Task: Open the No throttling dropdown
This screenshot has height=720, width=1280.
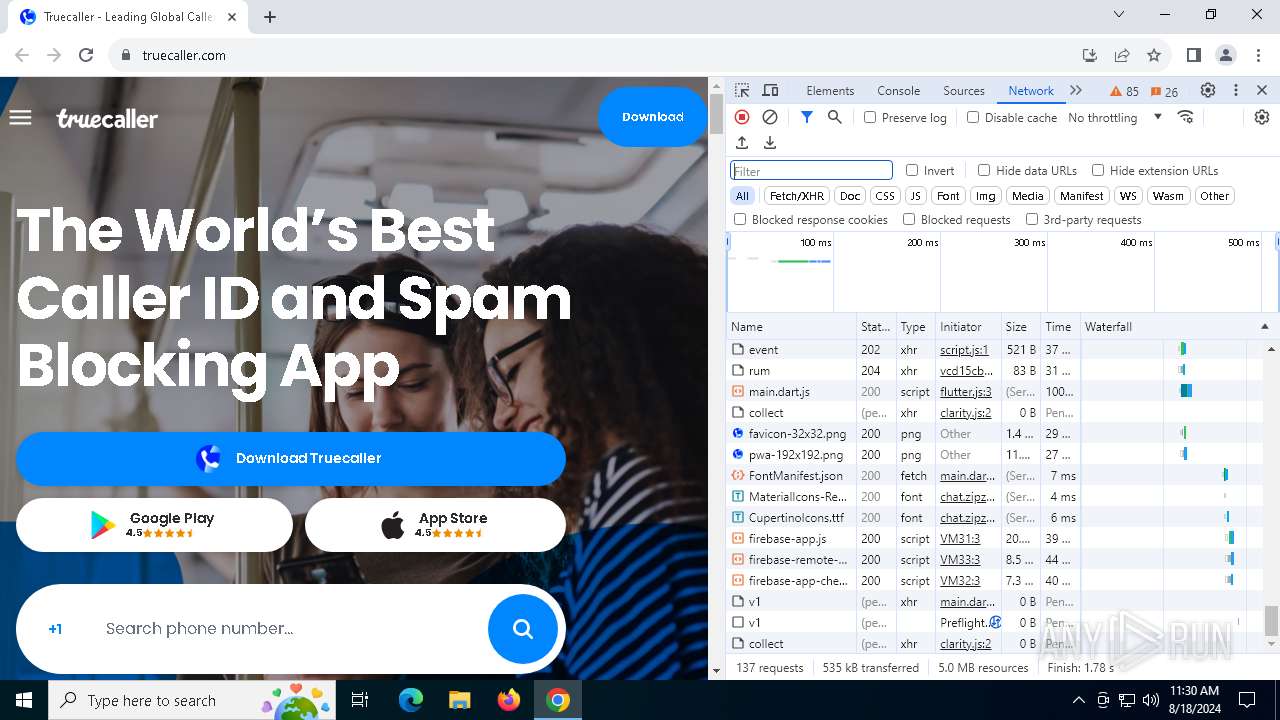Action: [x=1115, y=117]
